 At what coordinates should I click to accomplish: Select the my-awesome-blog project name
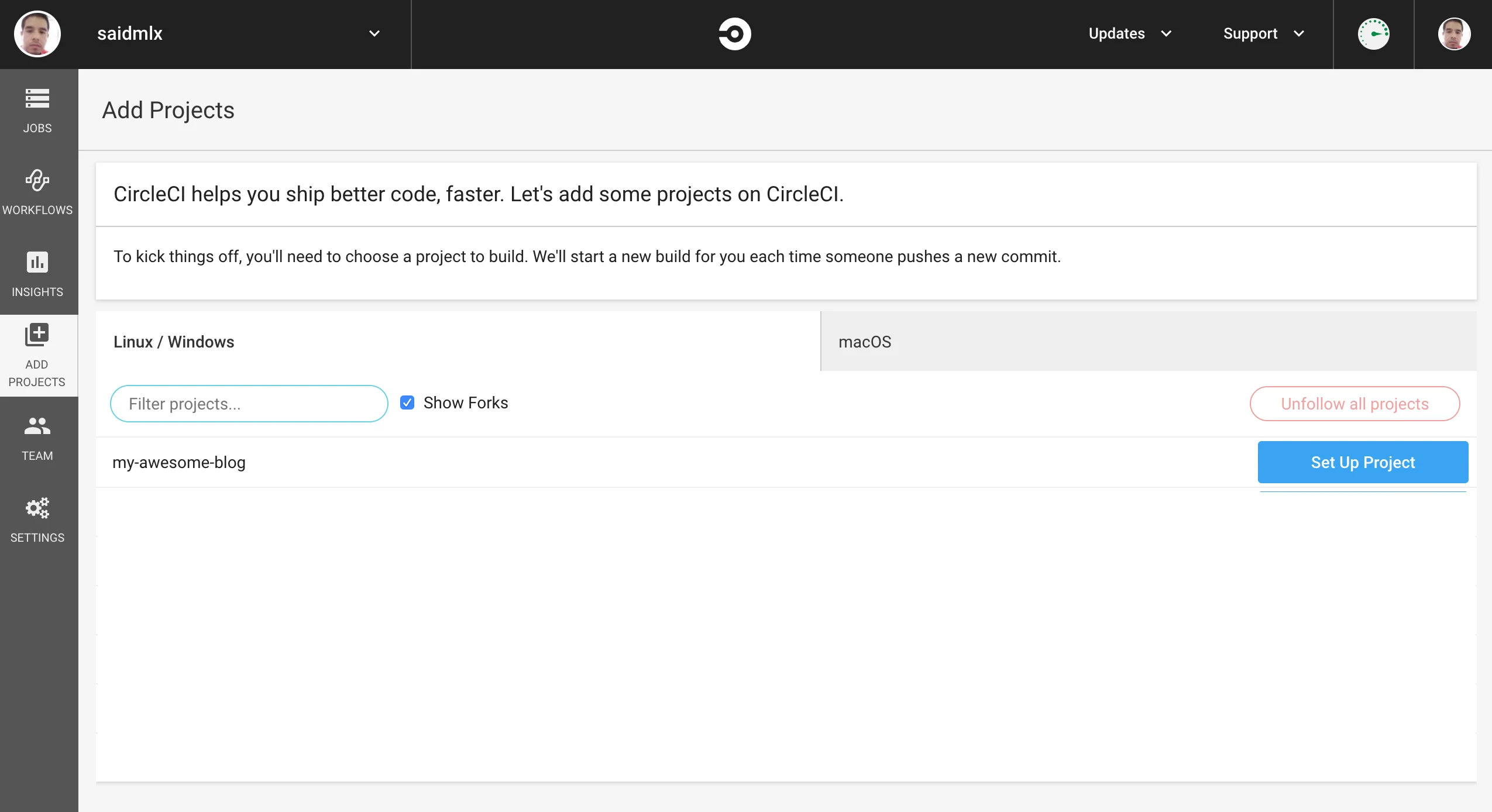pos(179,462)
